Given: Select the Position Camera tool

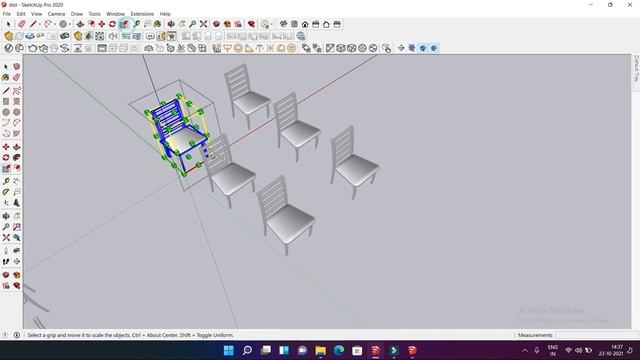Looking at the screenshot, I should tap(6, 251).
